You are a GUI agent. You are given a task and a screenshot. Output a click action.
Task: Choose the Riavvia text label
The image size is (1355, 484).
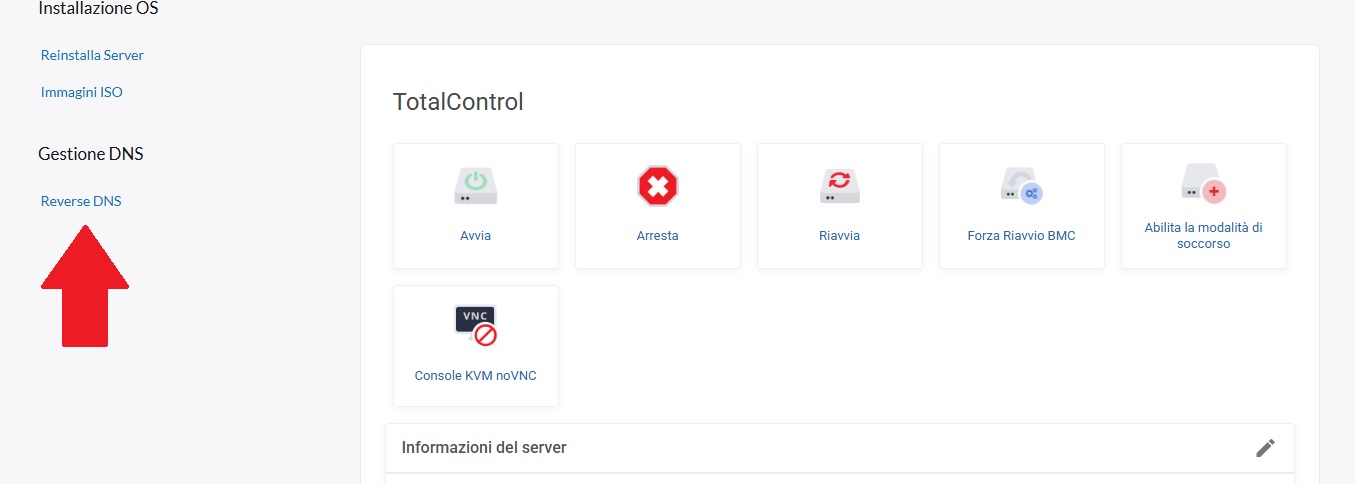coord(839,236)
